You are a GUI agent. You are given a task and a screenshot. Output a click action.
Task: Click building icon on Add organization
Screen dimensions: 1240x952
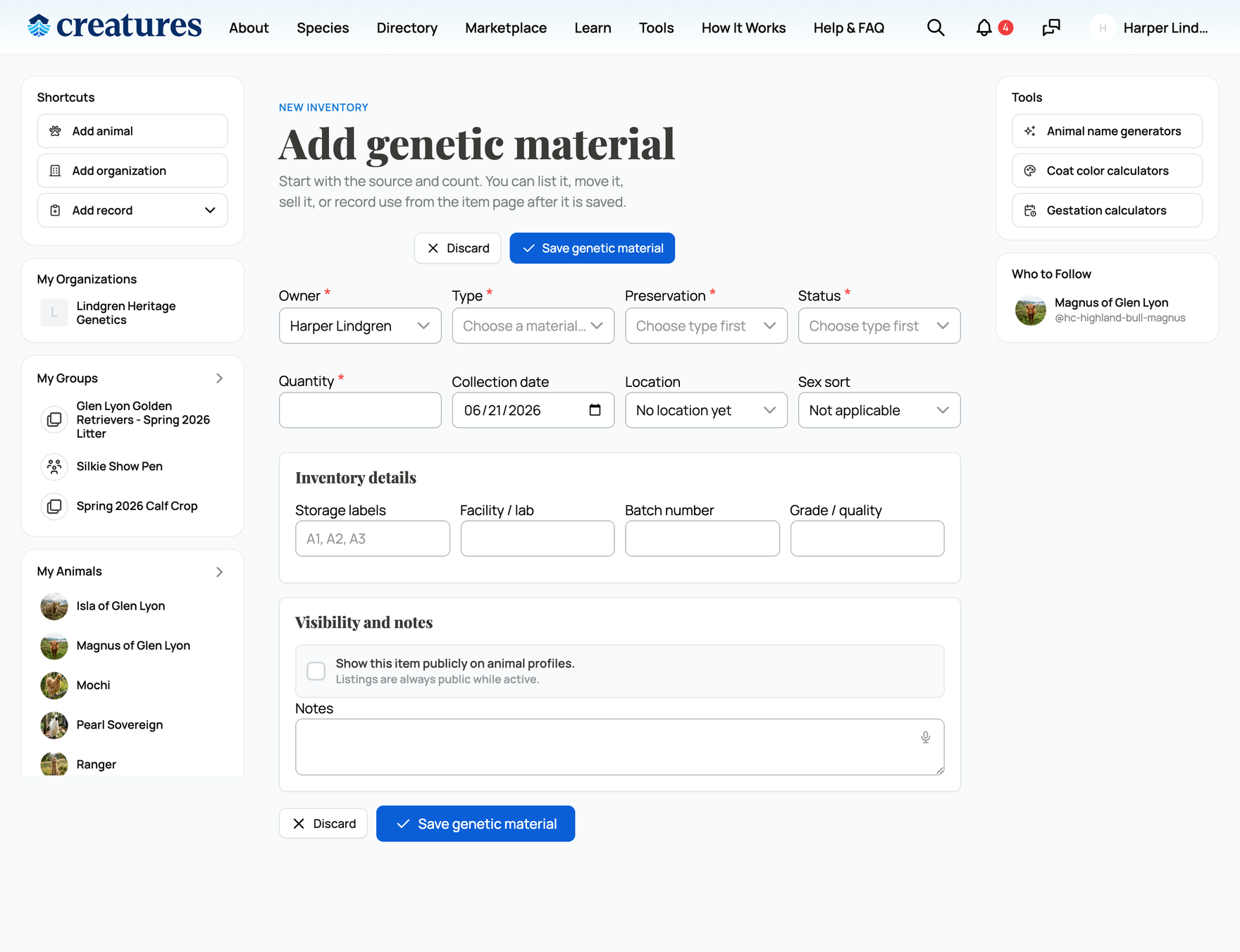(x=55, y=171)
